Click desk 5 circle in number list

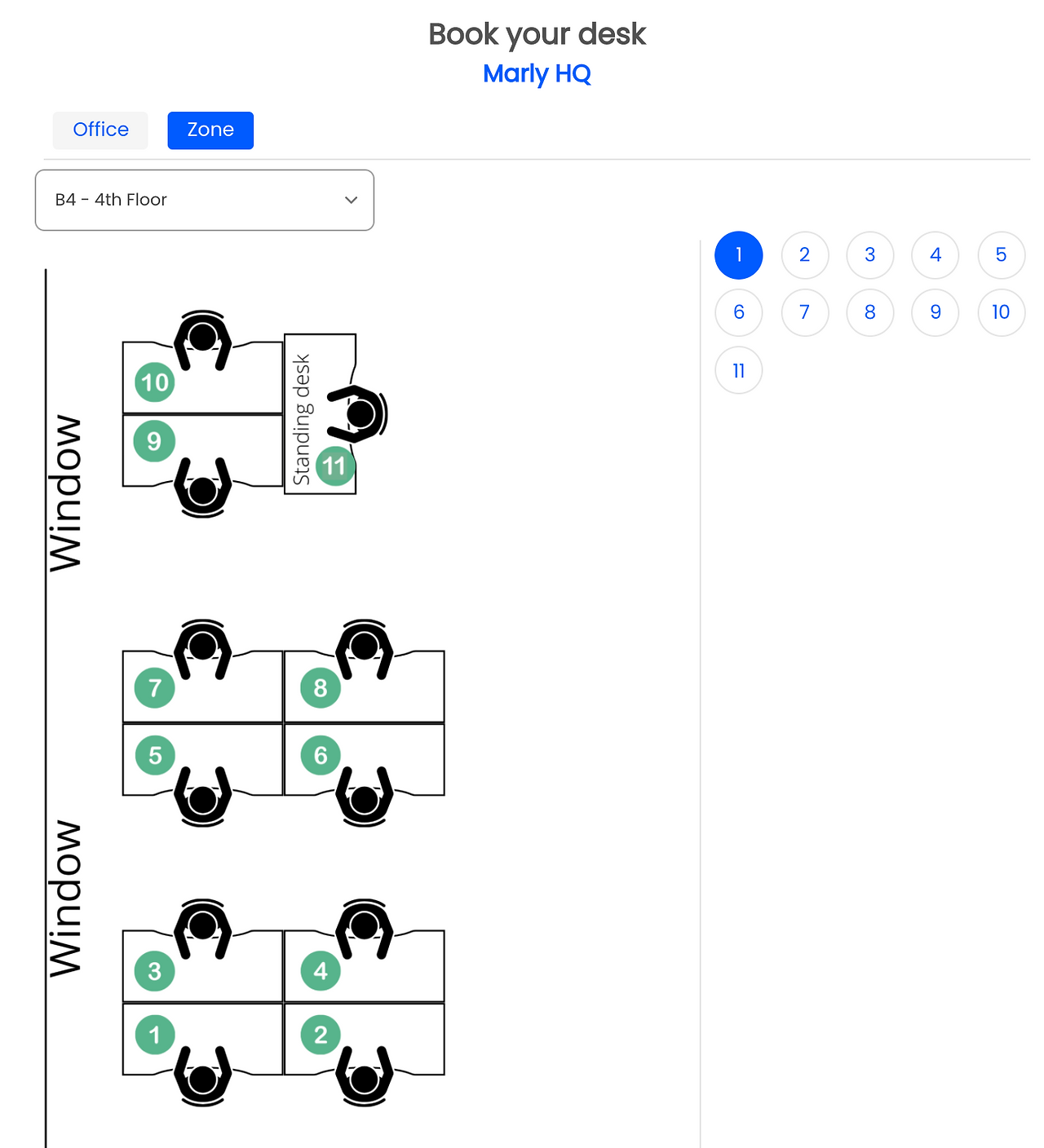pyautogui.click(x=1001, y=255)
